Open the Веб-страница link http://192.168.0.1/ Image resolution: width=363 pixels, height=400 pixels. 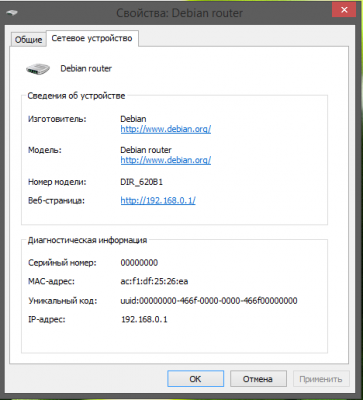158,200
